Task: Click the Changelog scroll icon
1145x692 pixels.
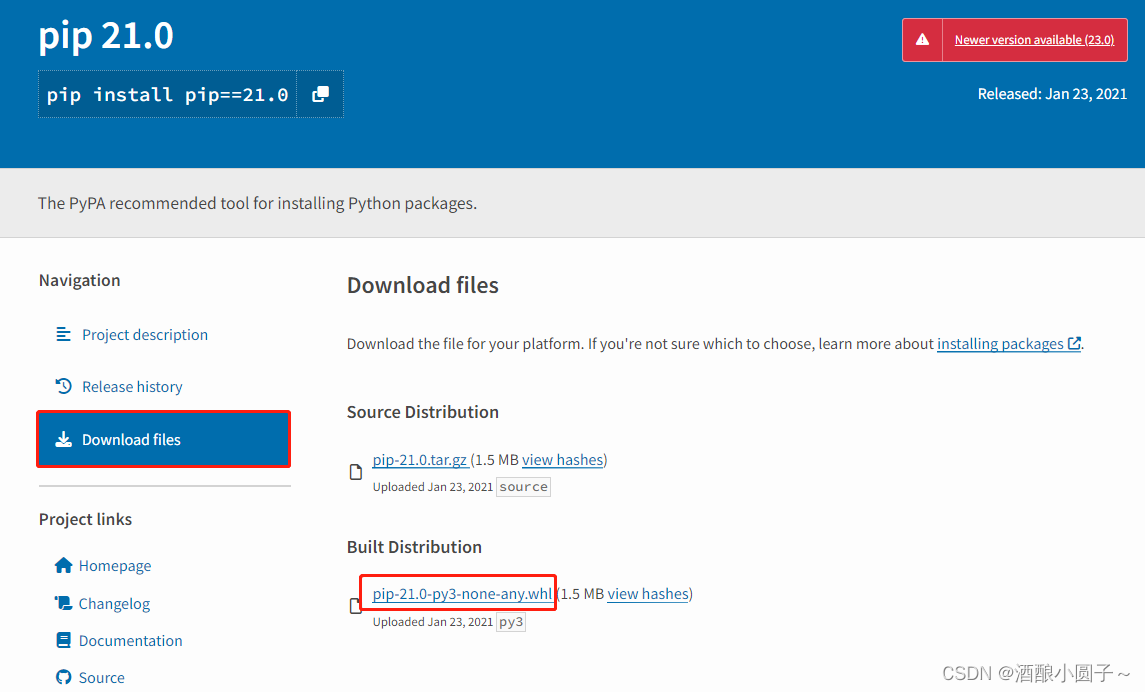Action: point(64,603)
